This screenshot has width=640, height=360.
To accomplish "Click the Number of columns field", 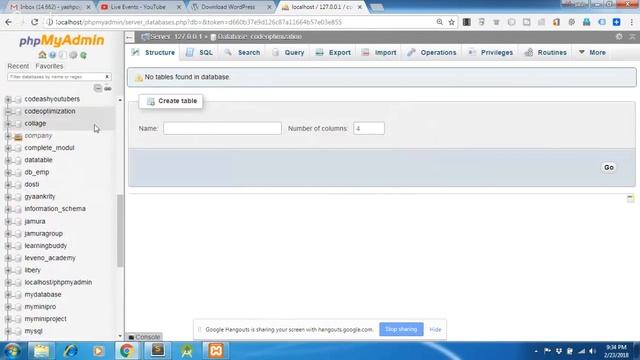I will 369,128.
